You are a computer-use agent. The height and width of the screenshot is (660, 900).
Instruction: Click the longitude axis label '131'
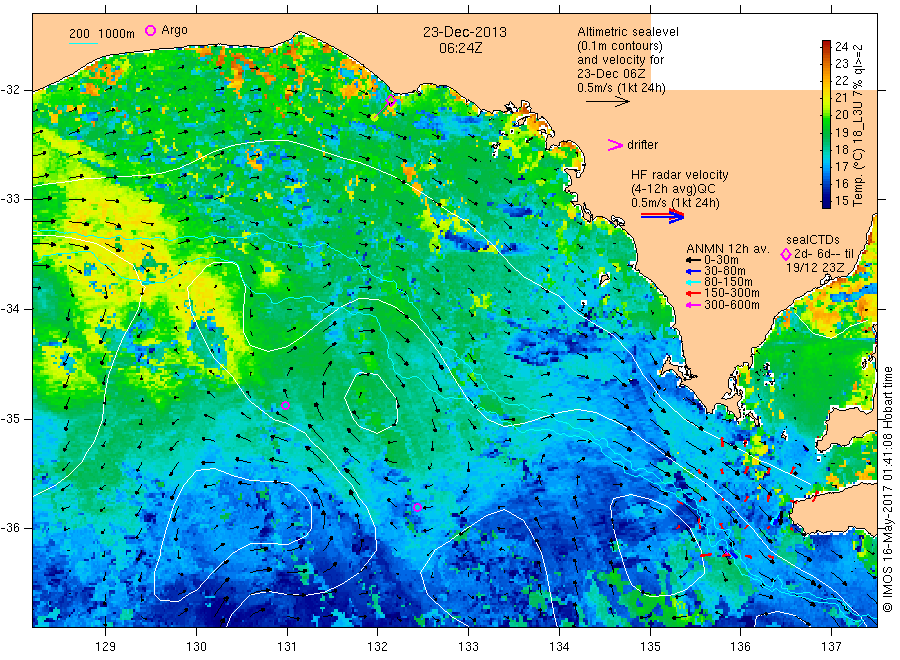287,647
